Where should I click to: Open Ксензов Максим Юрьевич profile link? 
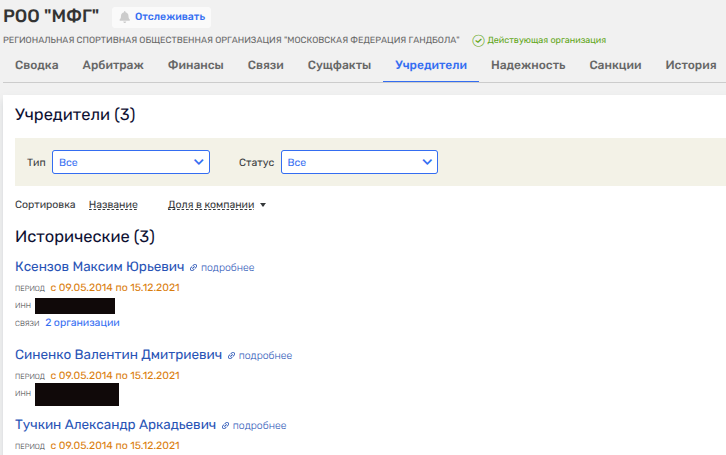(x=100, y=267)
